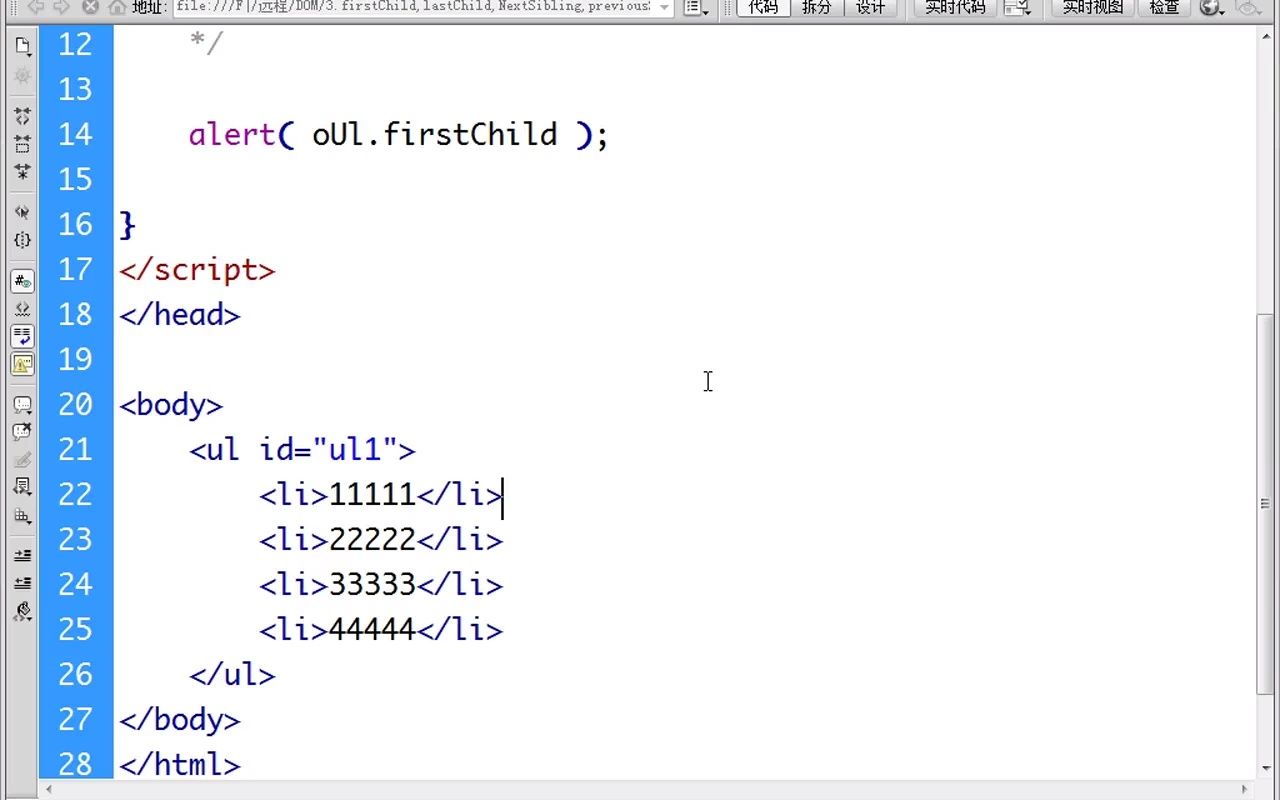The image size is (1280, 800).
Task: Click the Remove Comment icon
Action: (x=22, y=432)
